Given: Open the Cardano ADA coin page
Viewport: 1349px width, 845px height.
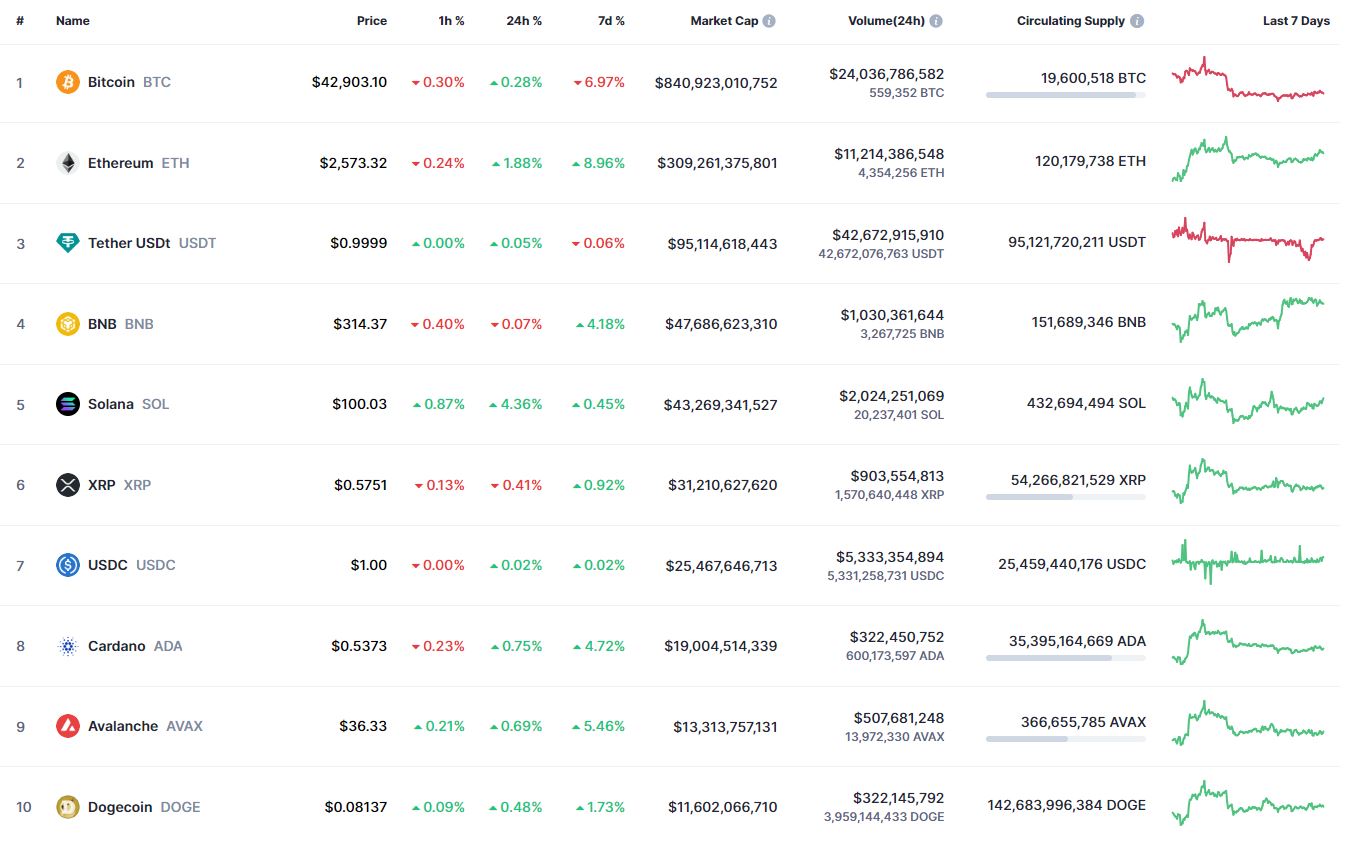Looking at the screenshot, I should [117, 646].
